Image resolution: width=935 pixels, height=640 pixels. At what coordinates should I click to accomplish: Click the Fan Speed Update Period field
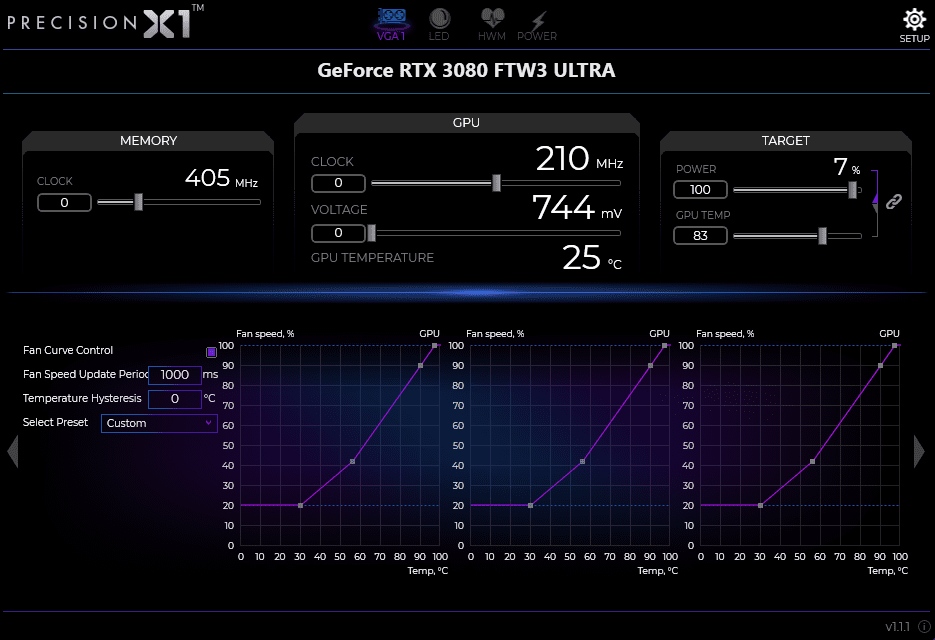175,375
